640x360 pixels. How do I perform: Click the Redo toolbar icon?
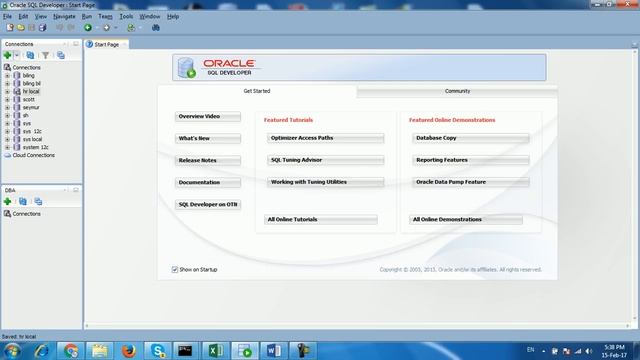(x=71, y=27)
